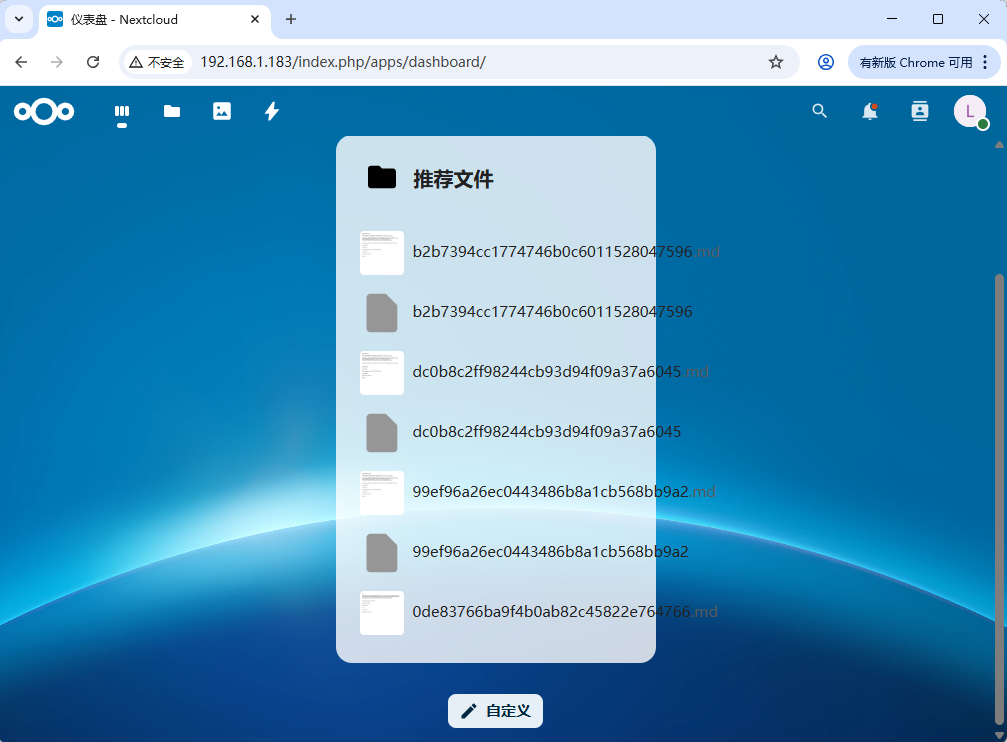
Task: Open the Chrome profile icon
Action: [x=826, y=62]
